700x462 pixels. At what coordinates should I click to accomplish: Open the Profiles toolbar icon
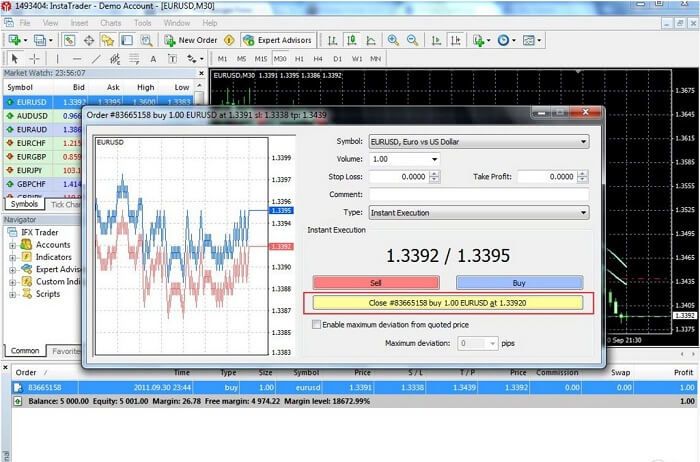point(40,40)
